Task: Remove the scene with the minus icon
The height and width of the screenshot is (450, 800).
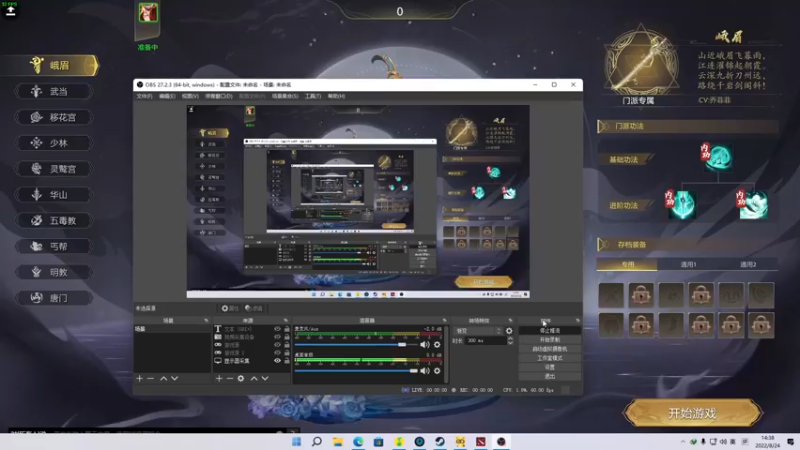Action: click(x=151, y=379)
